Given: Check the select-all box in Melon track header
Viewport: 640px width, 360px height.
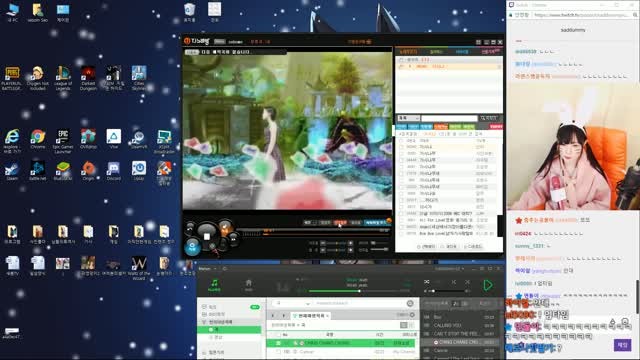Looking at the screenshot, I should tap(278, 334).
